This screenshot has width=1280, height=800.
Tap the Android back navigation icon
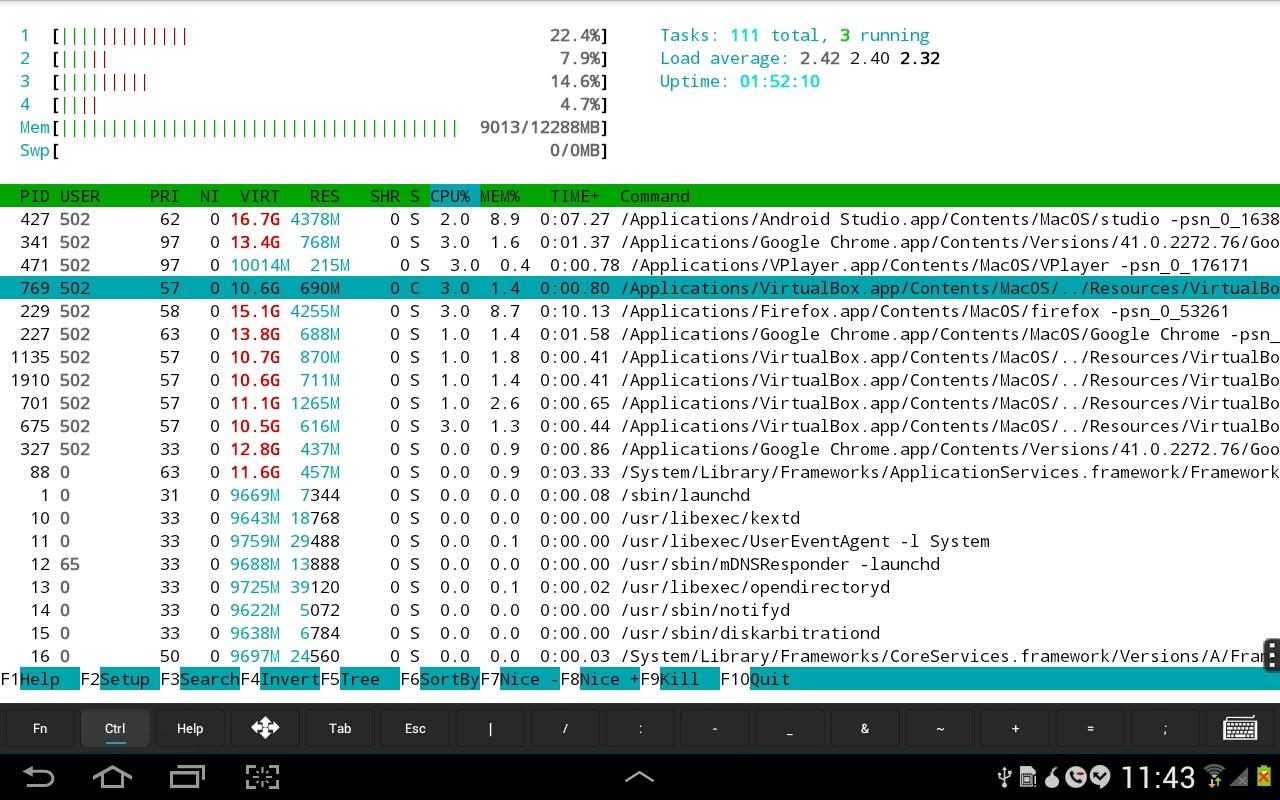tap(38, 777)
